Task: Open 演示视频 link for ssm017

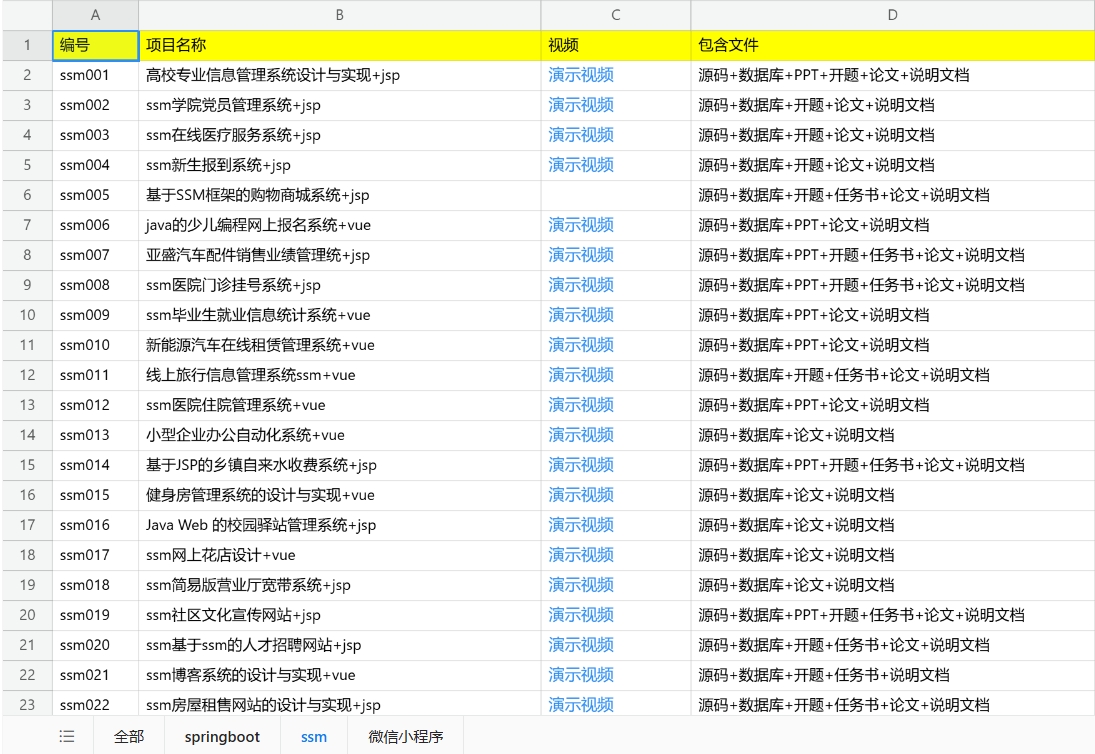Action: [581, 555]
